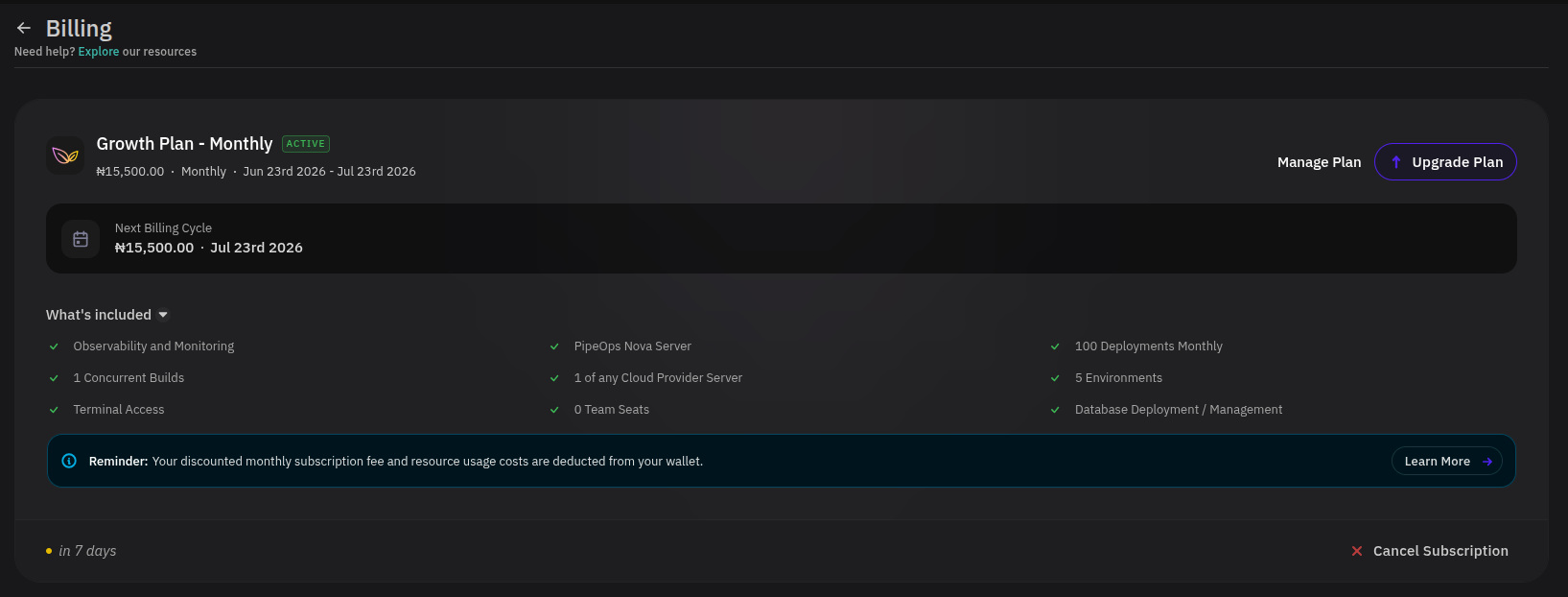
Task: Click the Growth Plan leaf logo icon
Action: click(65, 155)
